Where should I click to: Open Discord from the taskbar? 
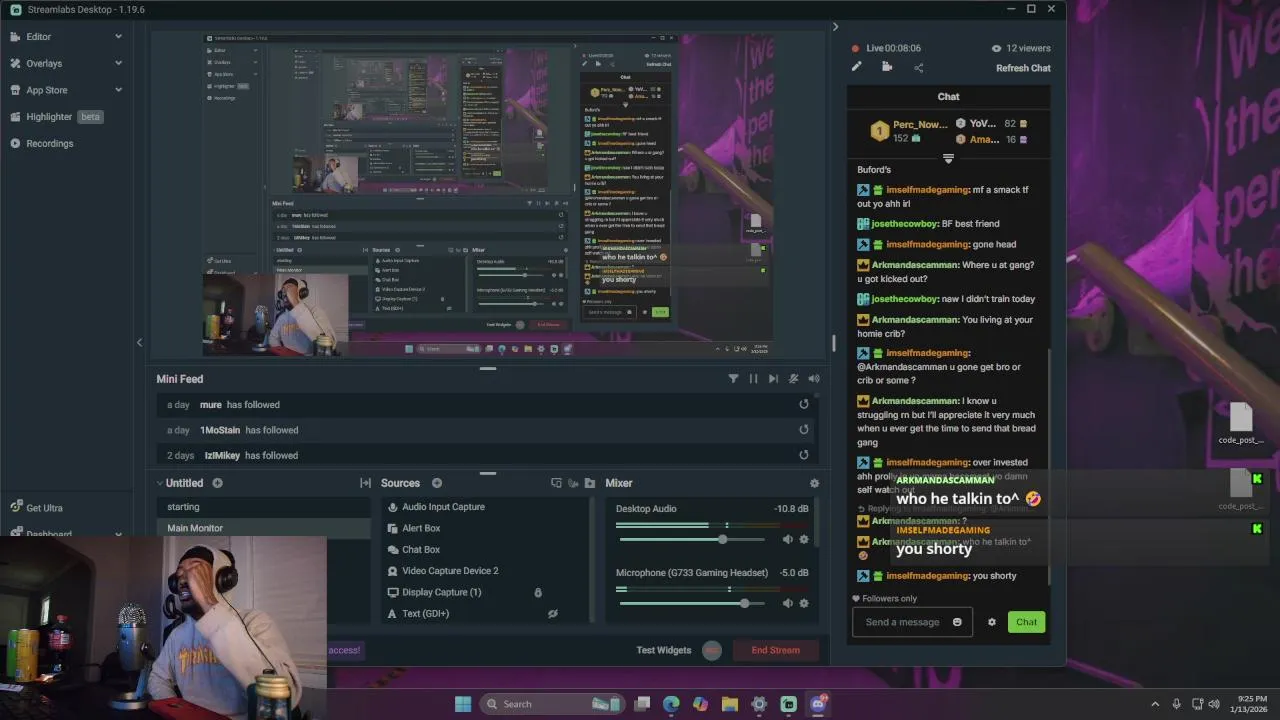818,704
